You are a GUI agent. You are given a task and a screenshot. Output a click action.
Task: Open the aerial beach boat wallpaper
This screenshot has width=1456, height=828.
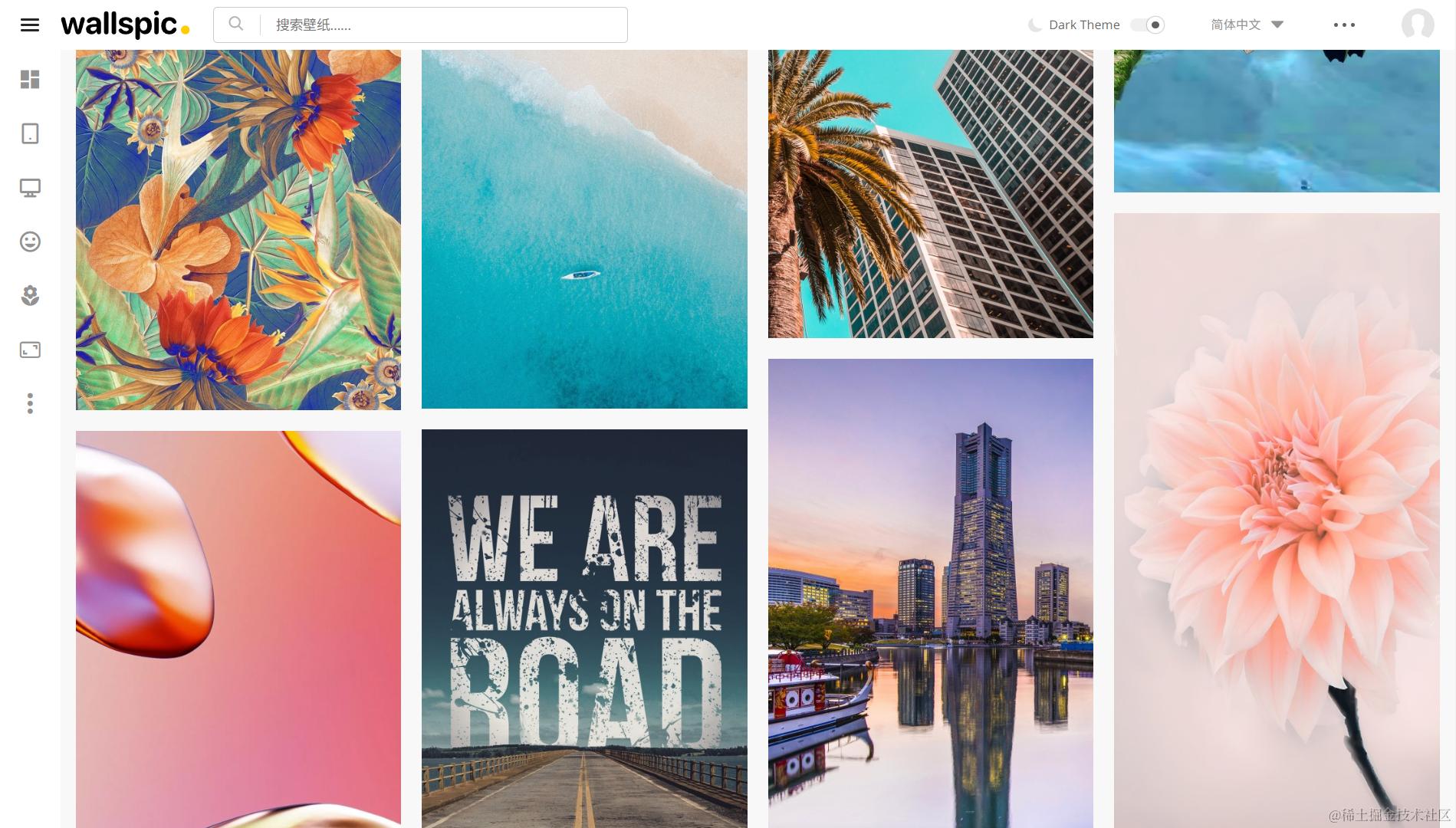[x=584, y=229]
